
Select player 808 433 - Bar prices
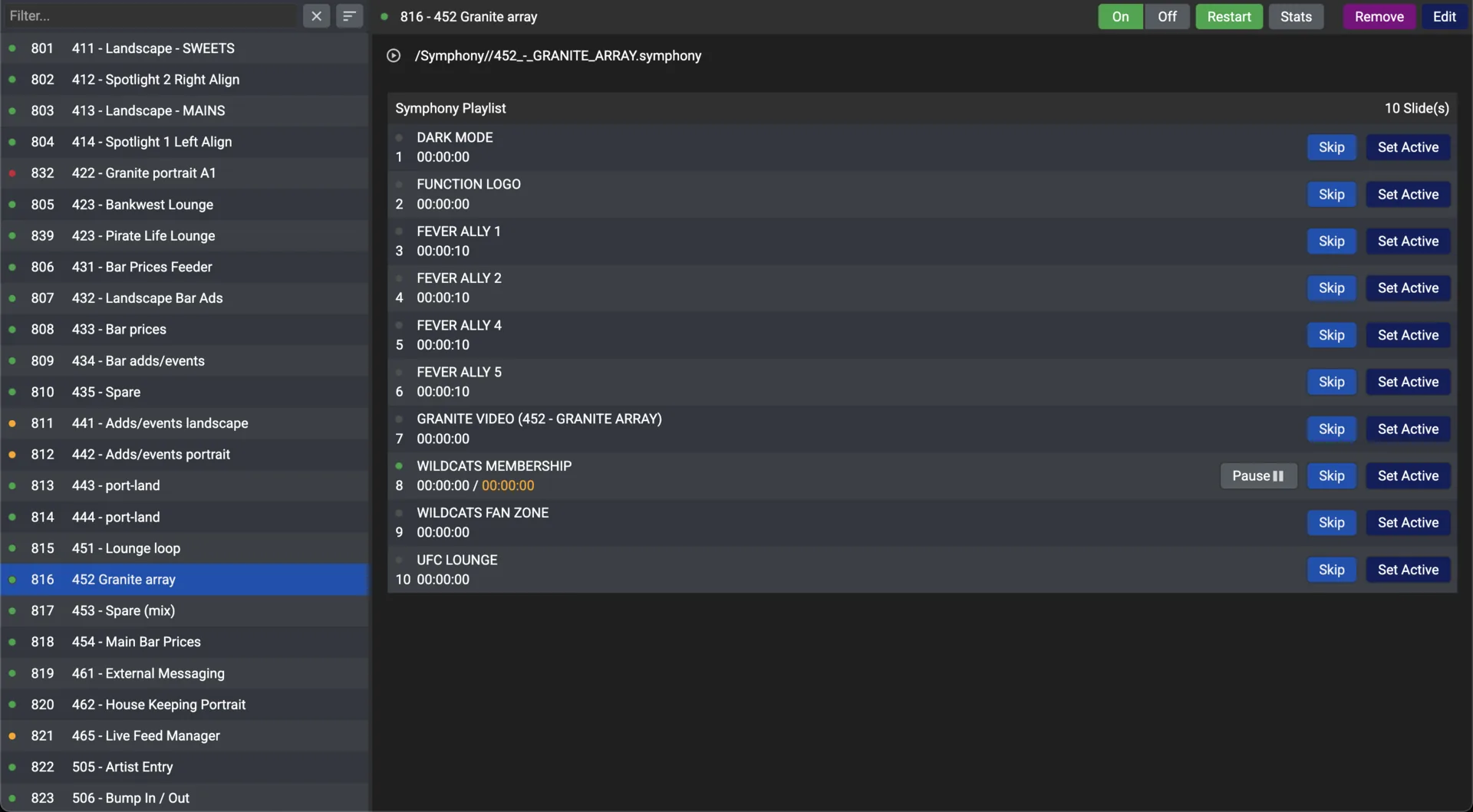point(185,329)
